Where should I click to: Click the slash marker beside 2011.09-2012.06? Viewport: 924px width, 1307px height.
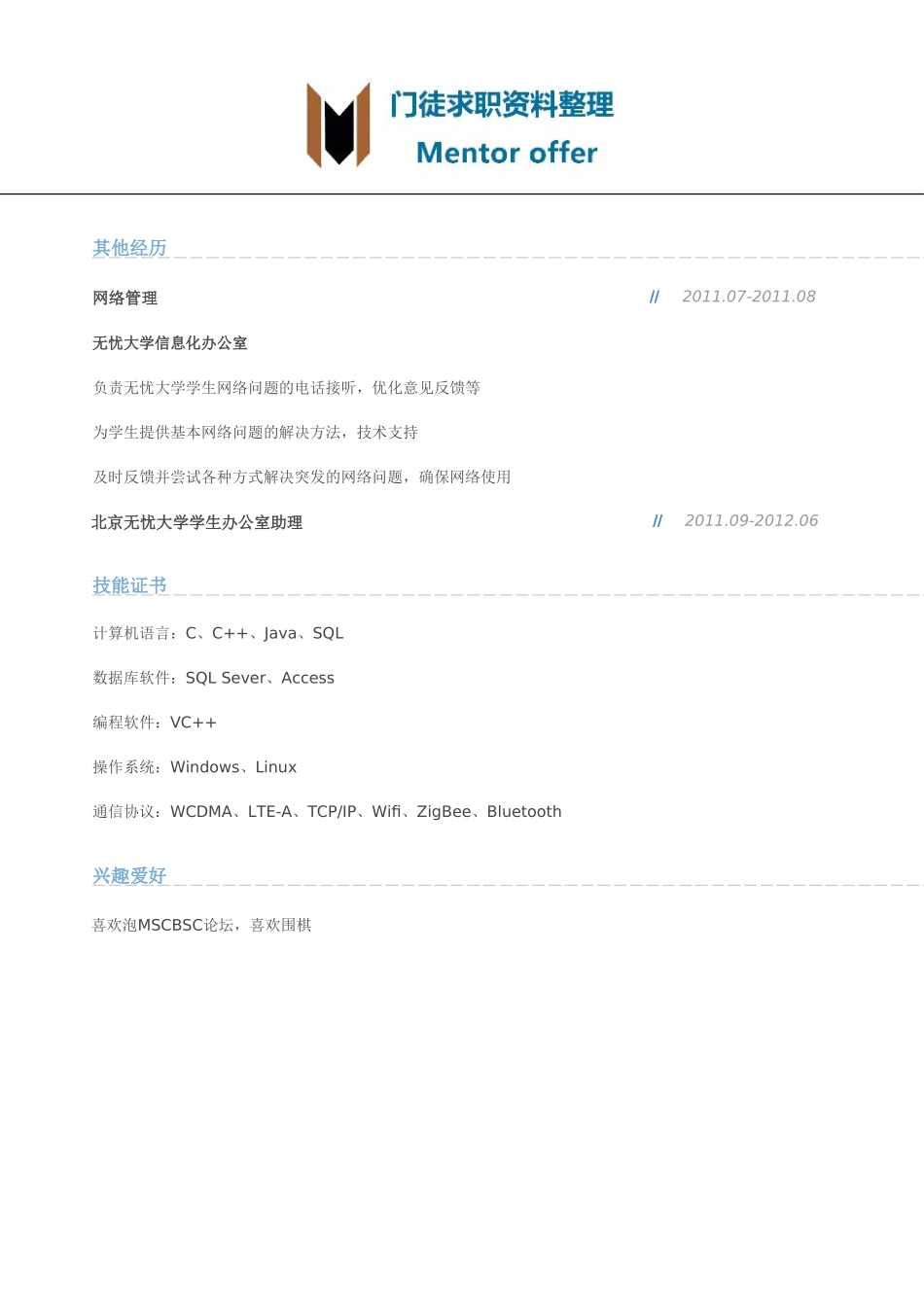(x=657, y=521)
